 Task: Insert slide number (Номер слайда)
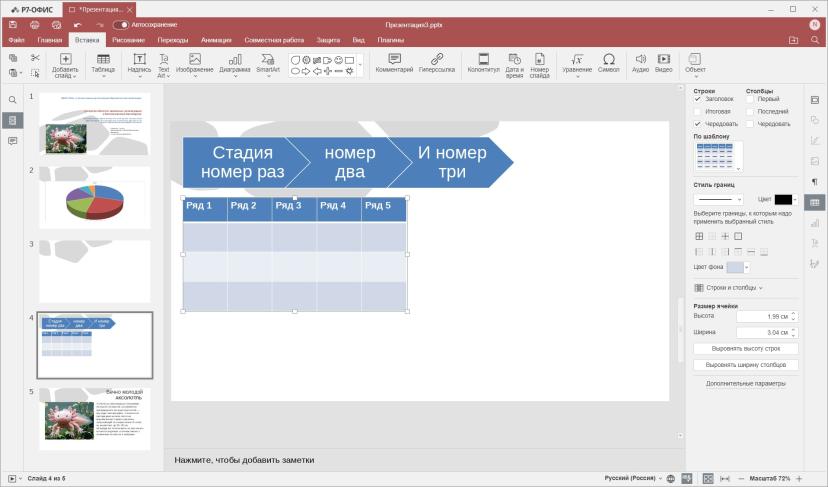click(539, 65)
